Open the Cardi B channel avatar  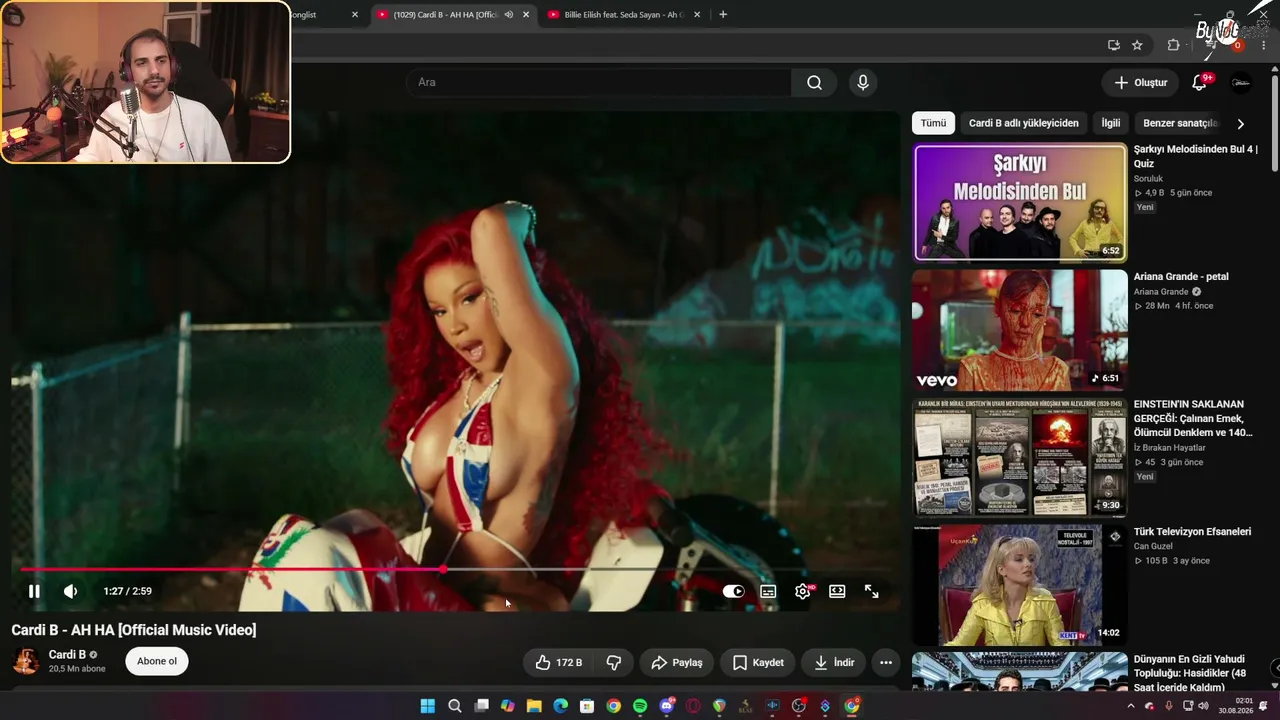click(x=26, y=661)
